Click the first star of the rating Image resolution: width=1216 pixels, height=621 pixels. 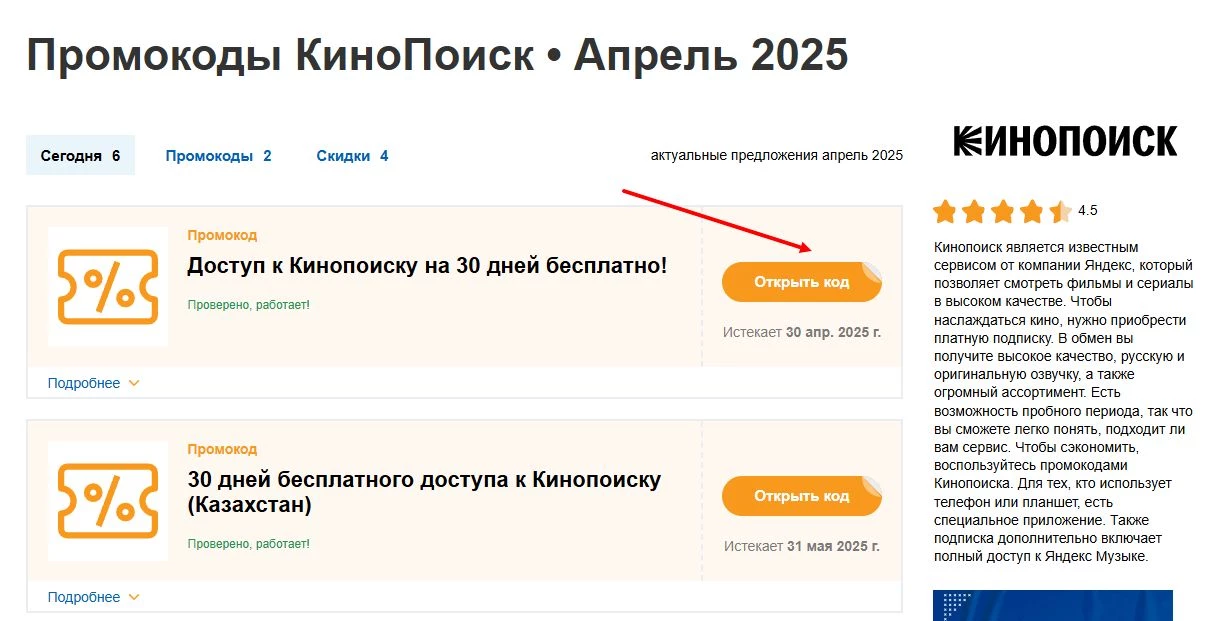[944, 211]
